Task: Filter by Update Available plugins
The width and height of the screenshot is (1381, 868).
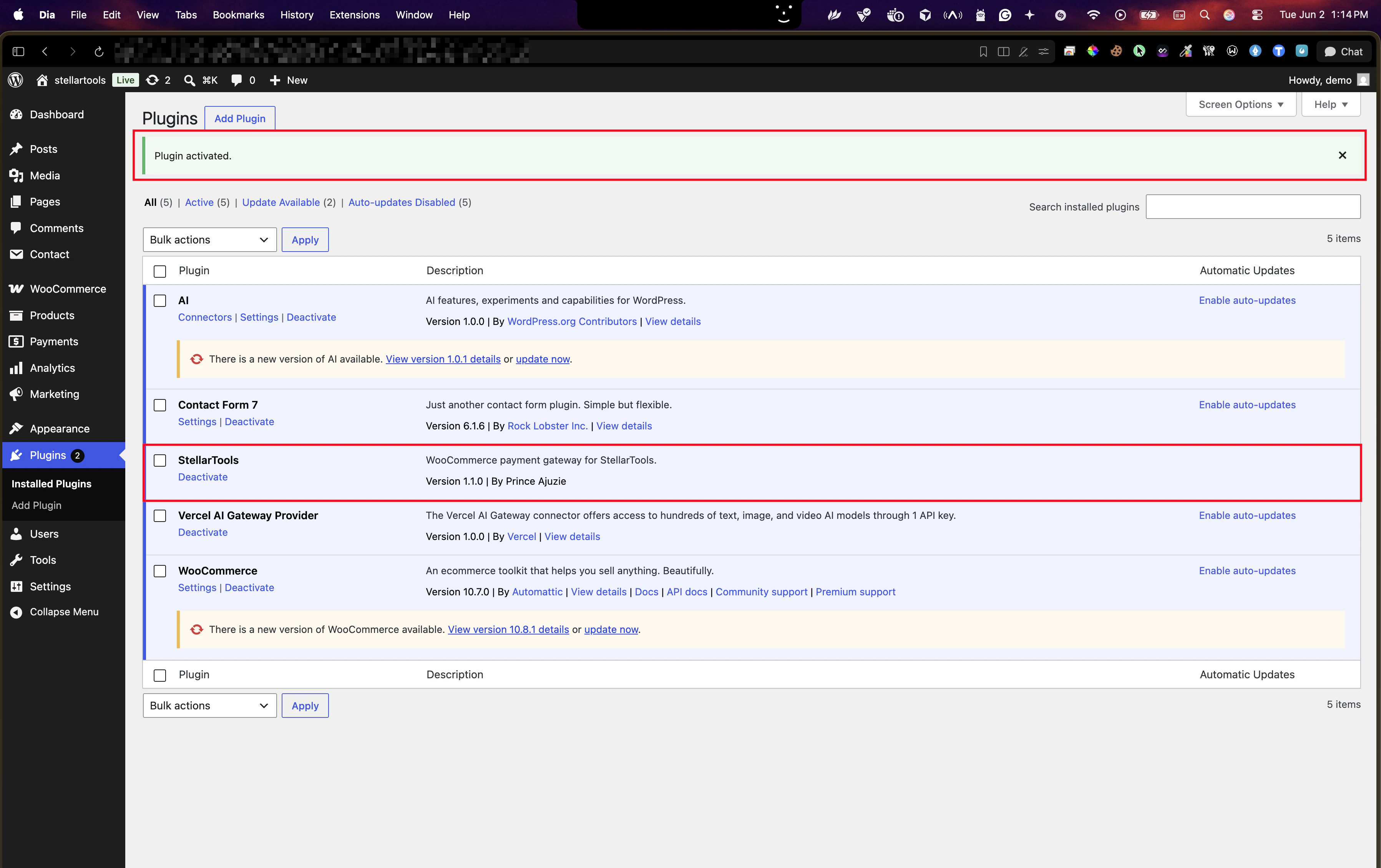Action: (281, 202)
